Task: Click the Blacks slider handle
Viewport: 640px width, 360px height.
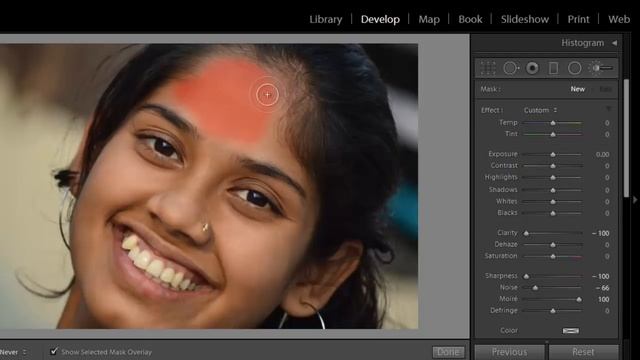Action: point(553,213)
